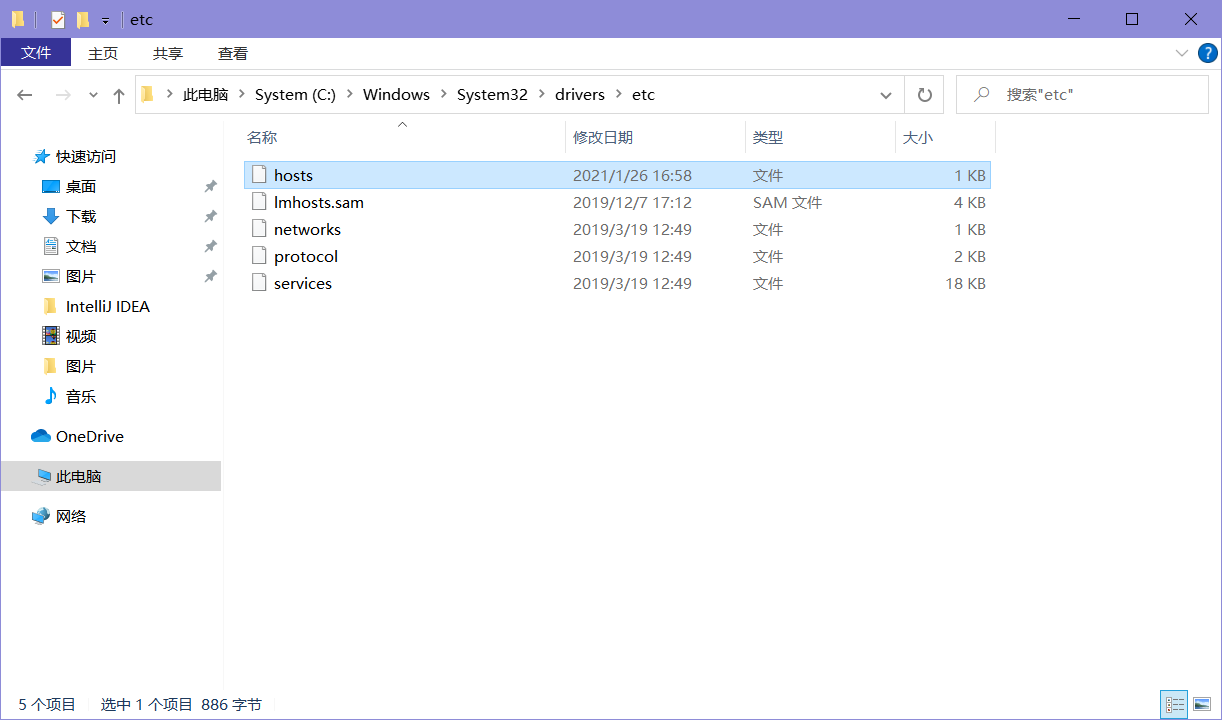
Task: Expand the chevron after System (C:) in path
Action: point(350,94)
